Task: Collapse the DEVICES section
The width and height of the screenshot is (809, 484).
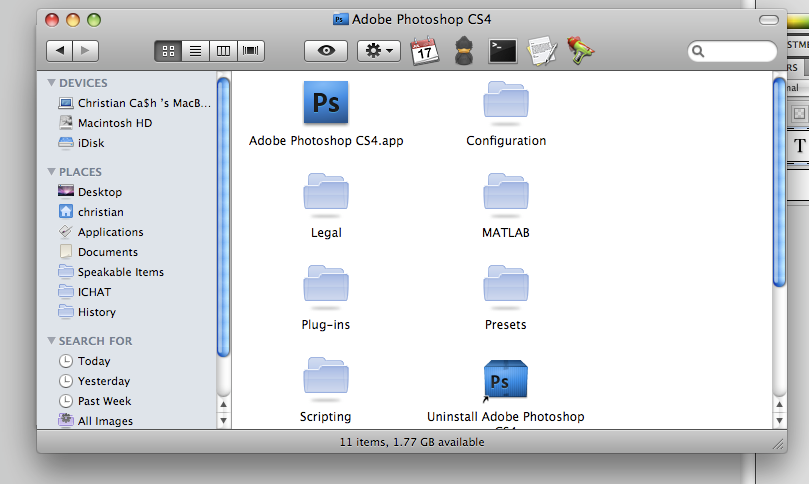Action: [51, 83]
